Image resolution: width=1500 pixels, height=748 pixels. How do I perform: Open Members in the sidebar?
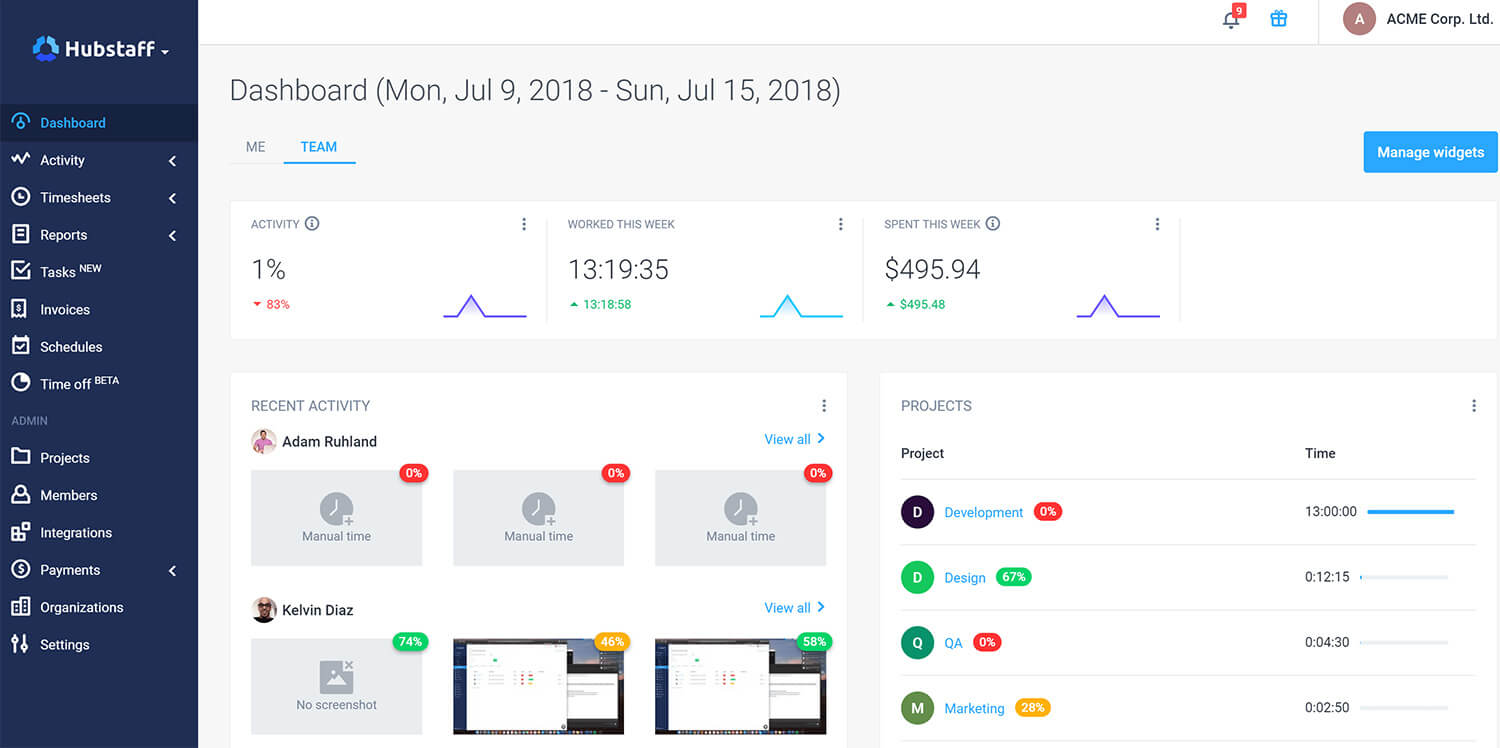tap(69, 495)
